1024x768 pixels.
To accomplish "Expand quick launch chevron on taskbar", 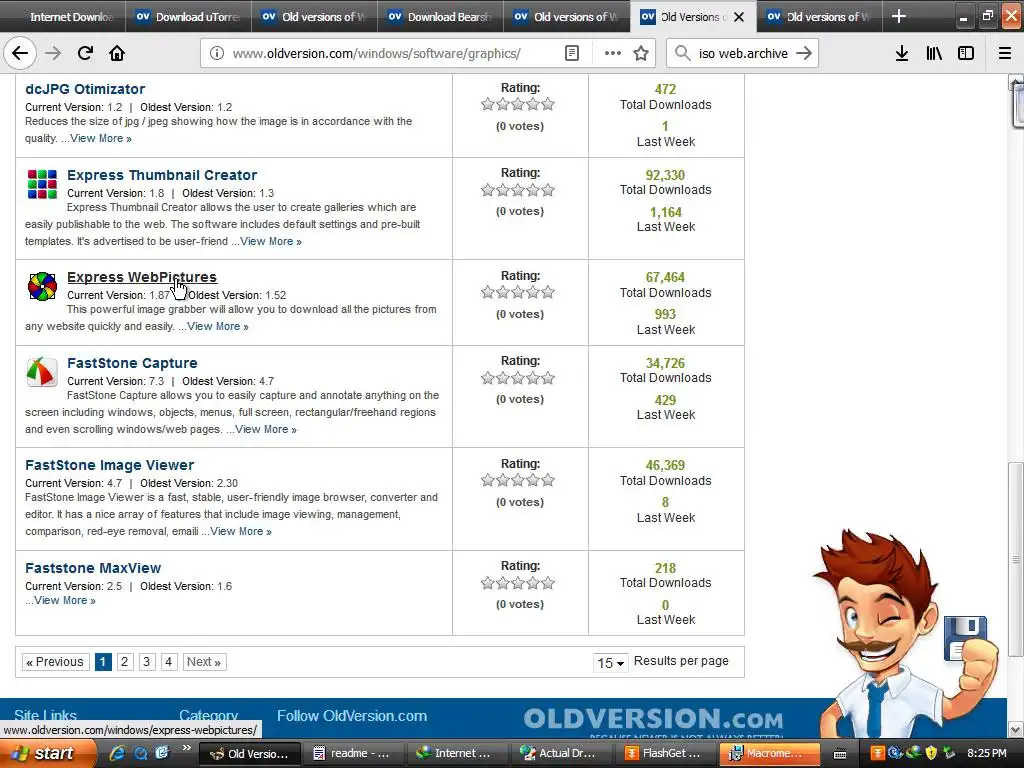I will [186, 748].
